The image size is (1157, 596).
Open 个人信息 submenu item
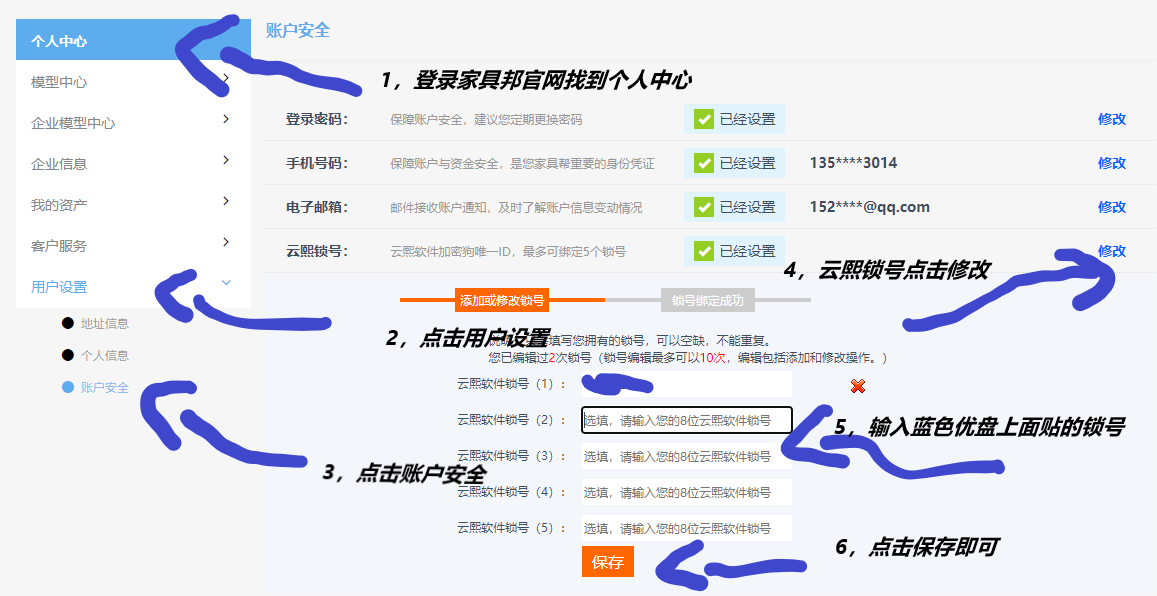click(x=104, y=355)
